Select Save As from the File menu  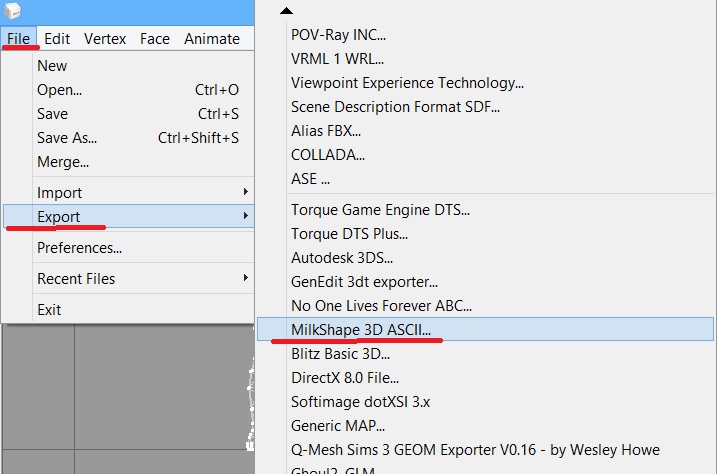point(67,138)
